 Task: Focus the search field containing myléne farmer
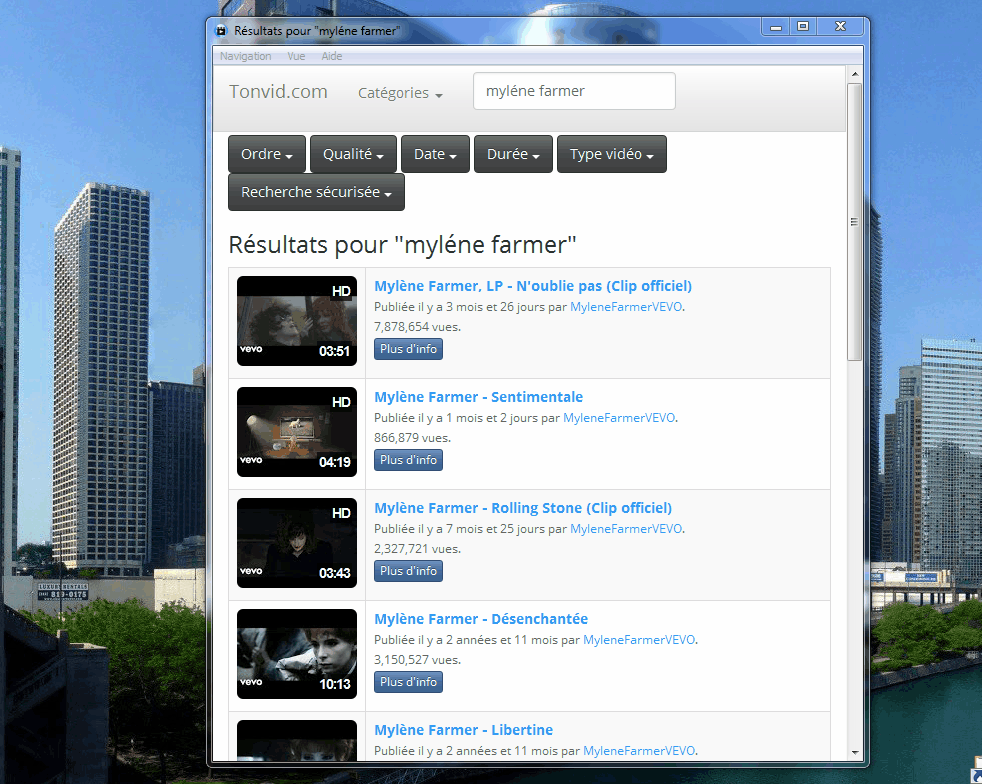(x=574, y=91)
